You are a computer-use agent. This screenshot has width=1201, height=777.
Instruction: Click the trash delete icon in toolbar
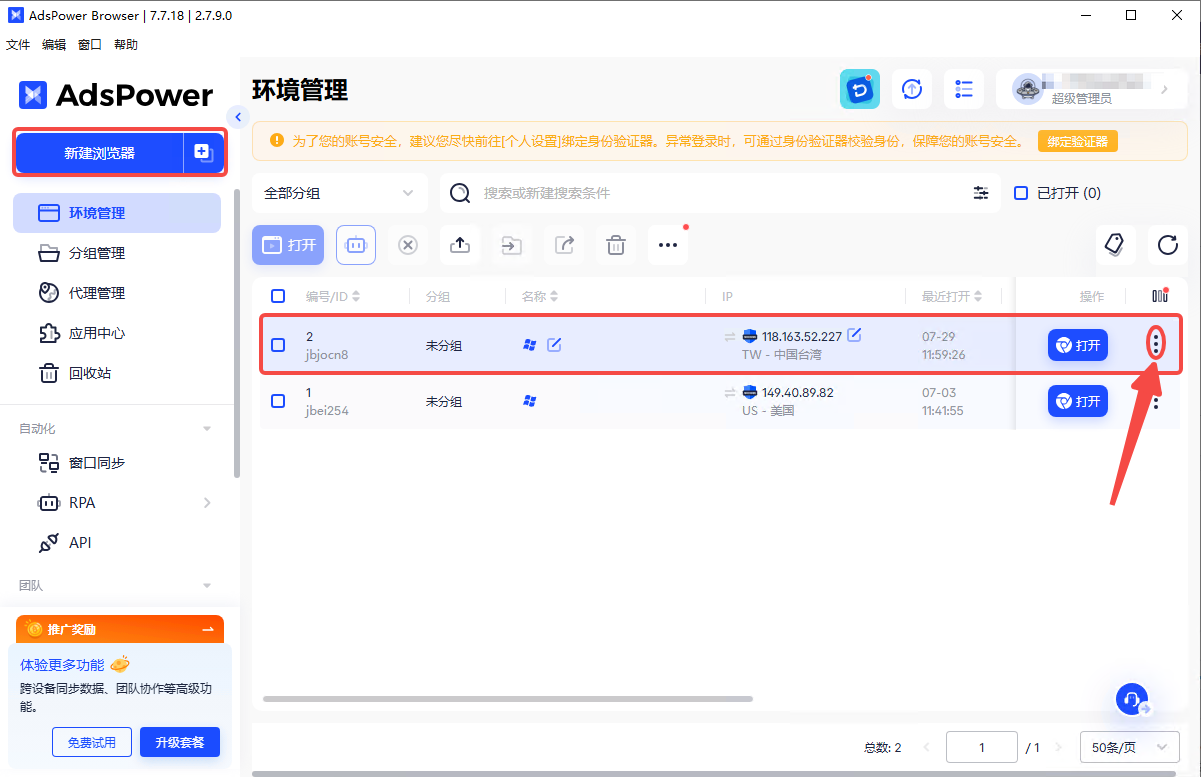pos(616,245)
